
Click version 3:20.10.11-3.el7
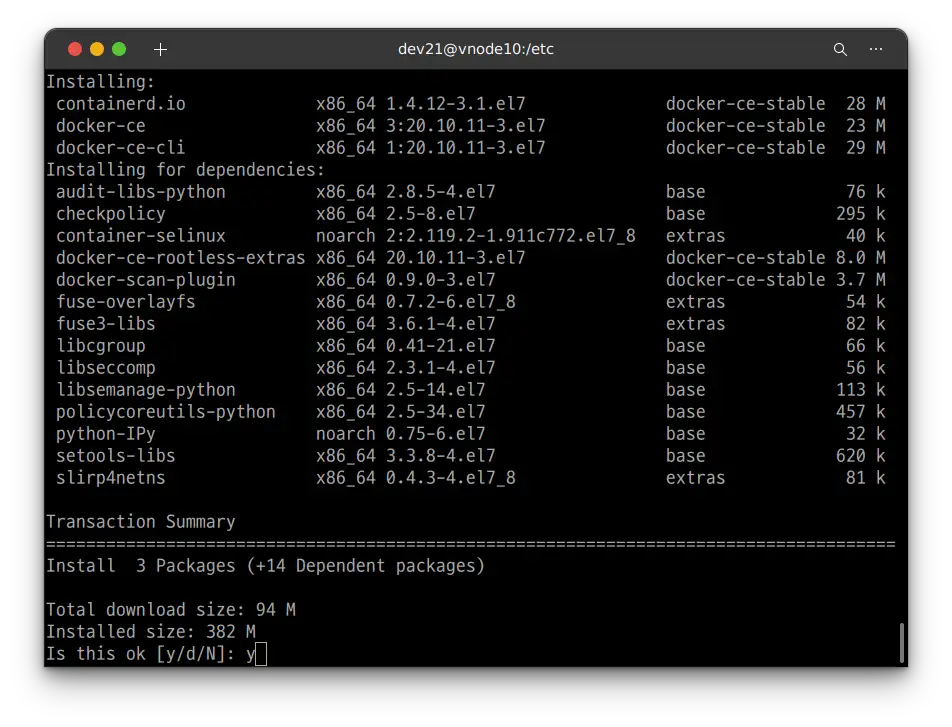pos(466,126)
